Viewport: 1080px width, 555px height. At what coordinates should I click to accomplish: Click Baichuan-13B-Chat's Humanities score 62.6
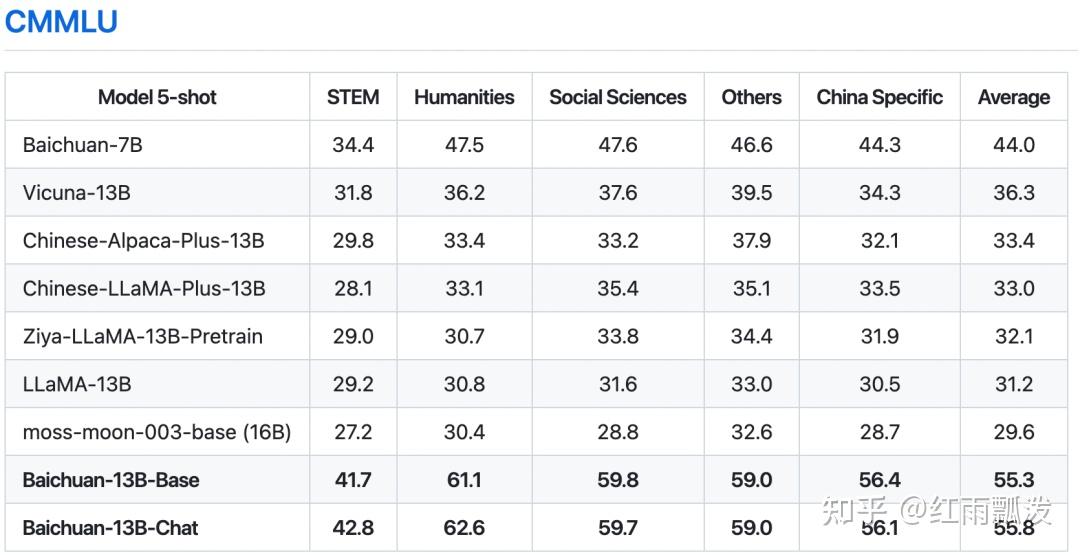coord(464,528)
